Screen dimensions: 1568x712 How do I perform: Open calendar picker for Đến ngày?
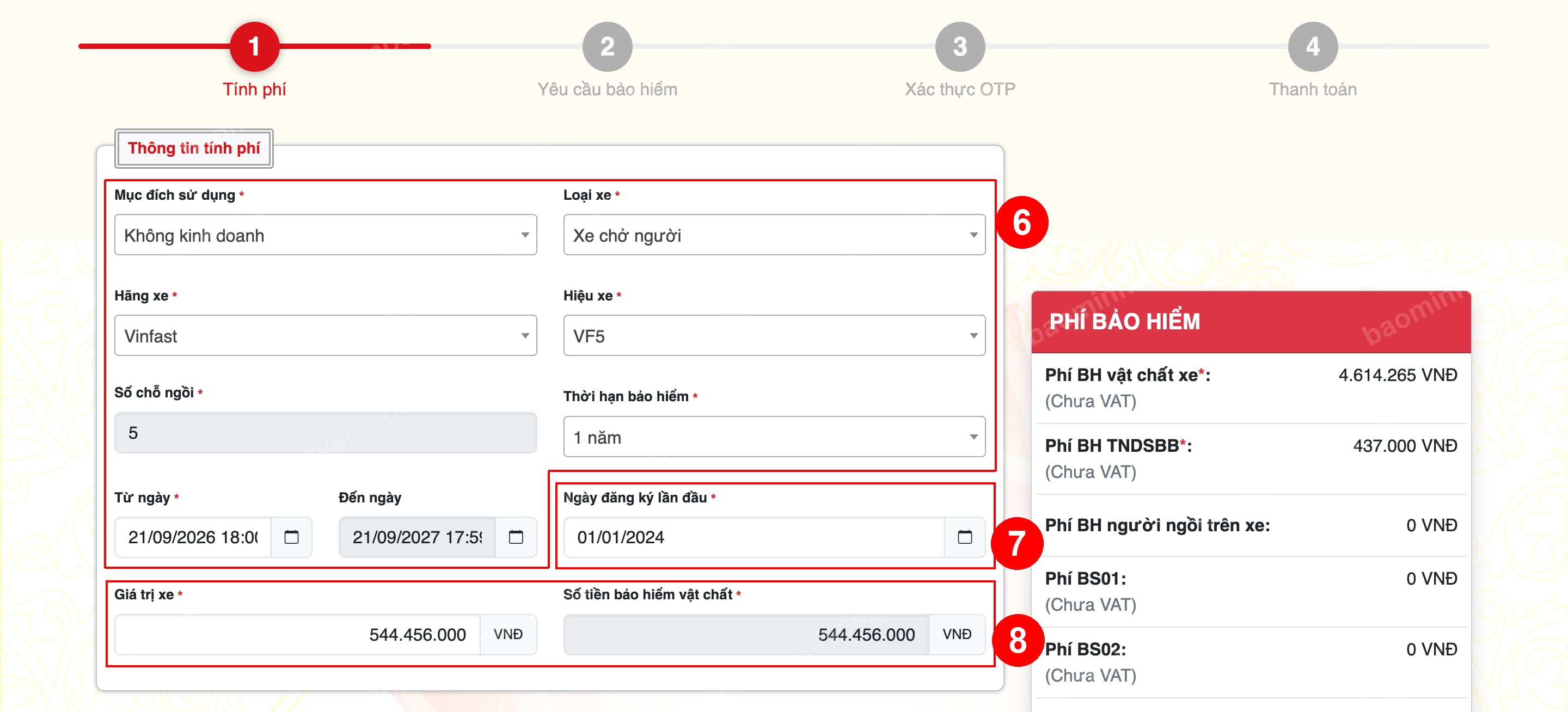(516, 537)
